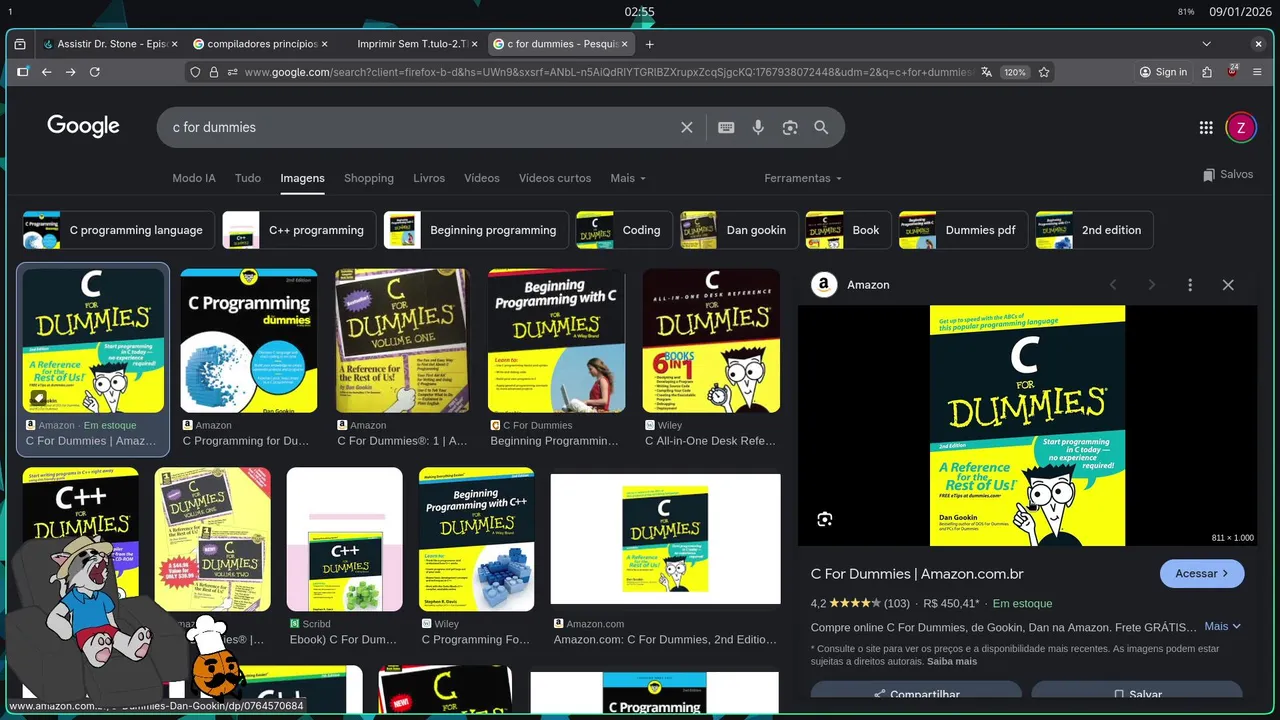Image resolution: width=1280 pixels, height=720 pixels.
Task: Open Beginning Programming with C thumbnail
Action: coord(557,341)
